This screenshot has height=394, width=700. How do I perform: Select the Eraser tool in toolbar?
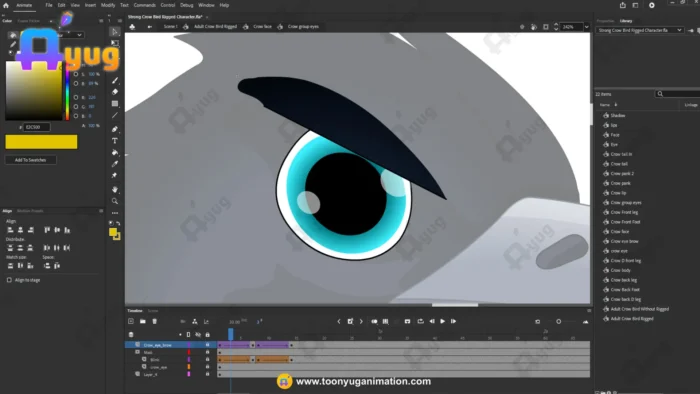coord(115,92)
